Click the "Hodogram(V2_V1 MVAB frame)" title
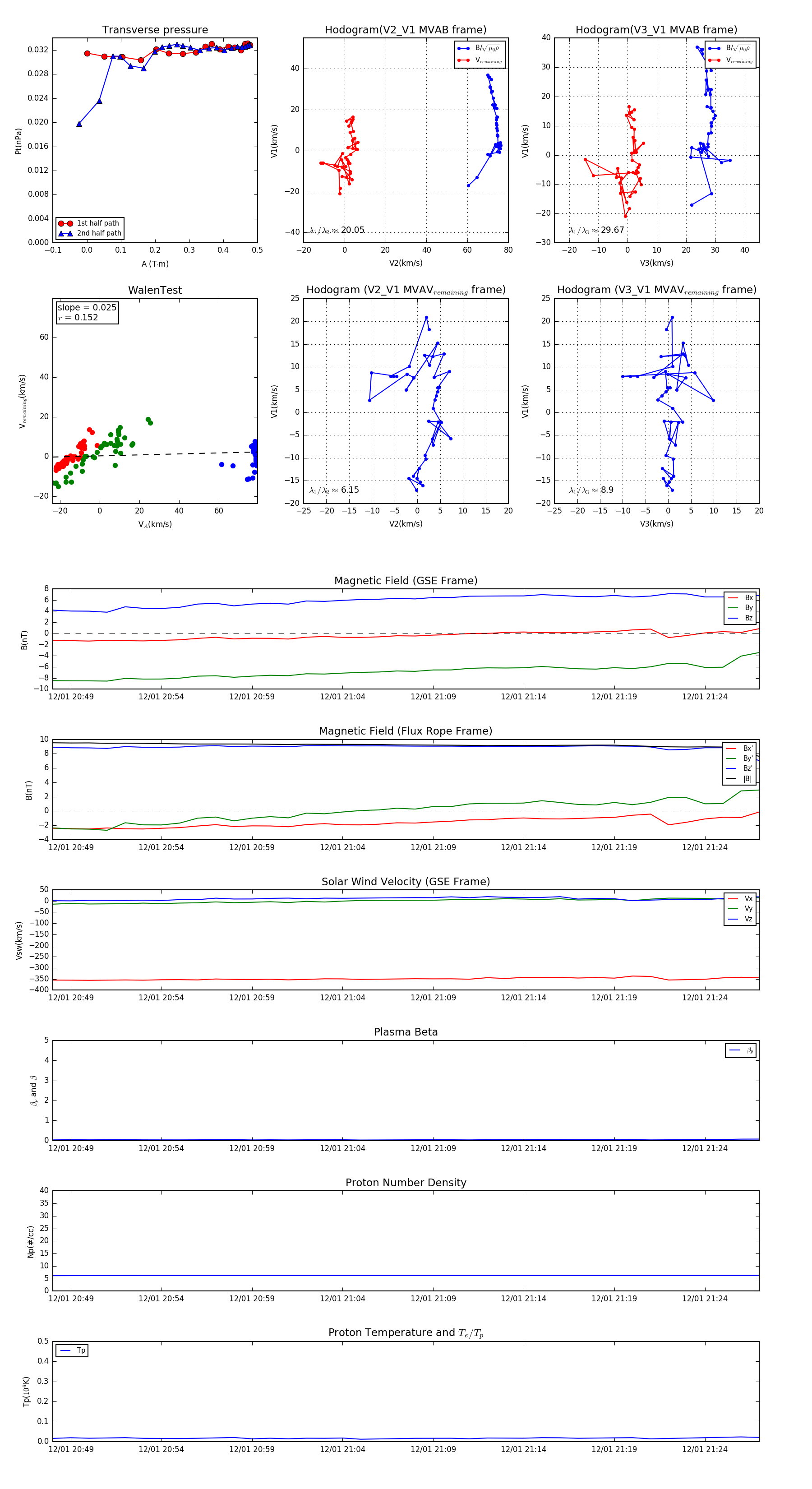Image resolution: width=812 pixels, height=1489 pixels. [x=406, y=30]
